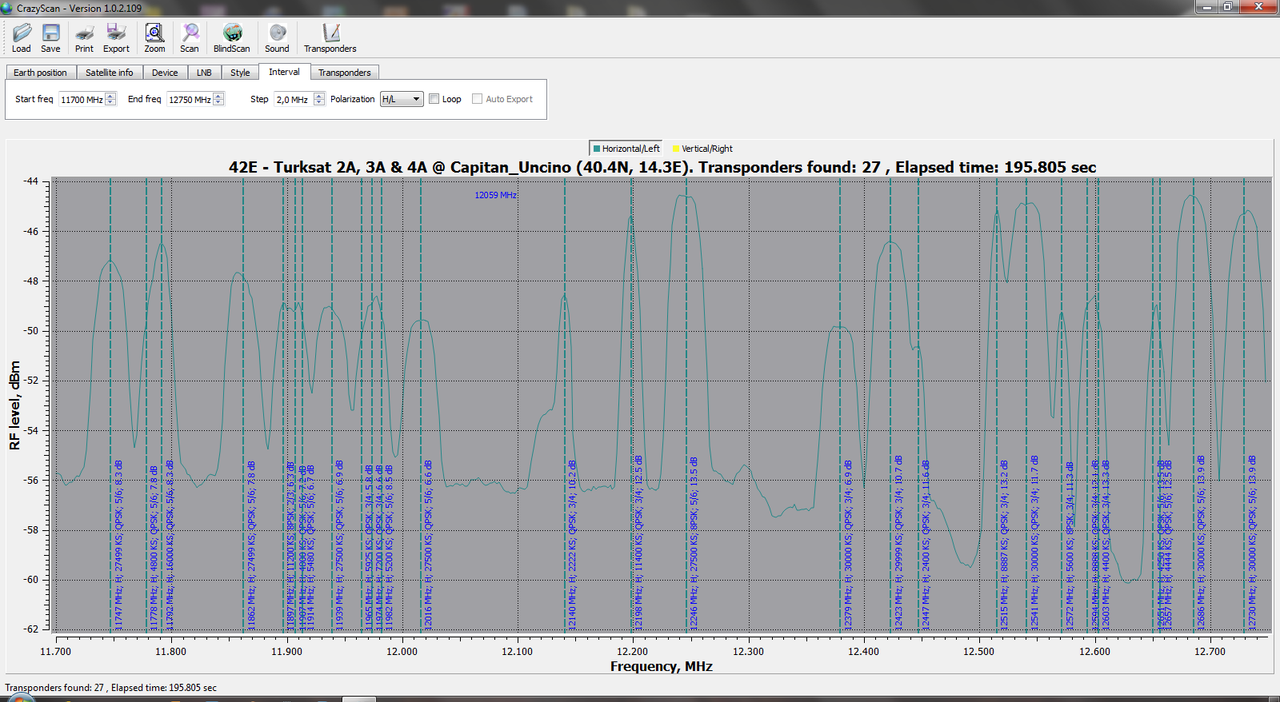Image resolution: width=1280 pixels, height=702 pixels.
Task: Select the status bar transponders found text
Action: pos(111,688)
